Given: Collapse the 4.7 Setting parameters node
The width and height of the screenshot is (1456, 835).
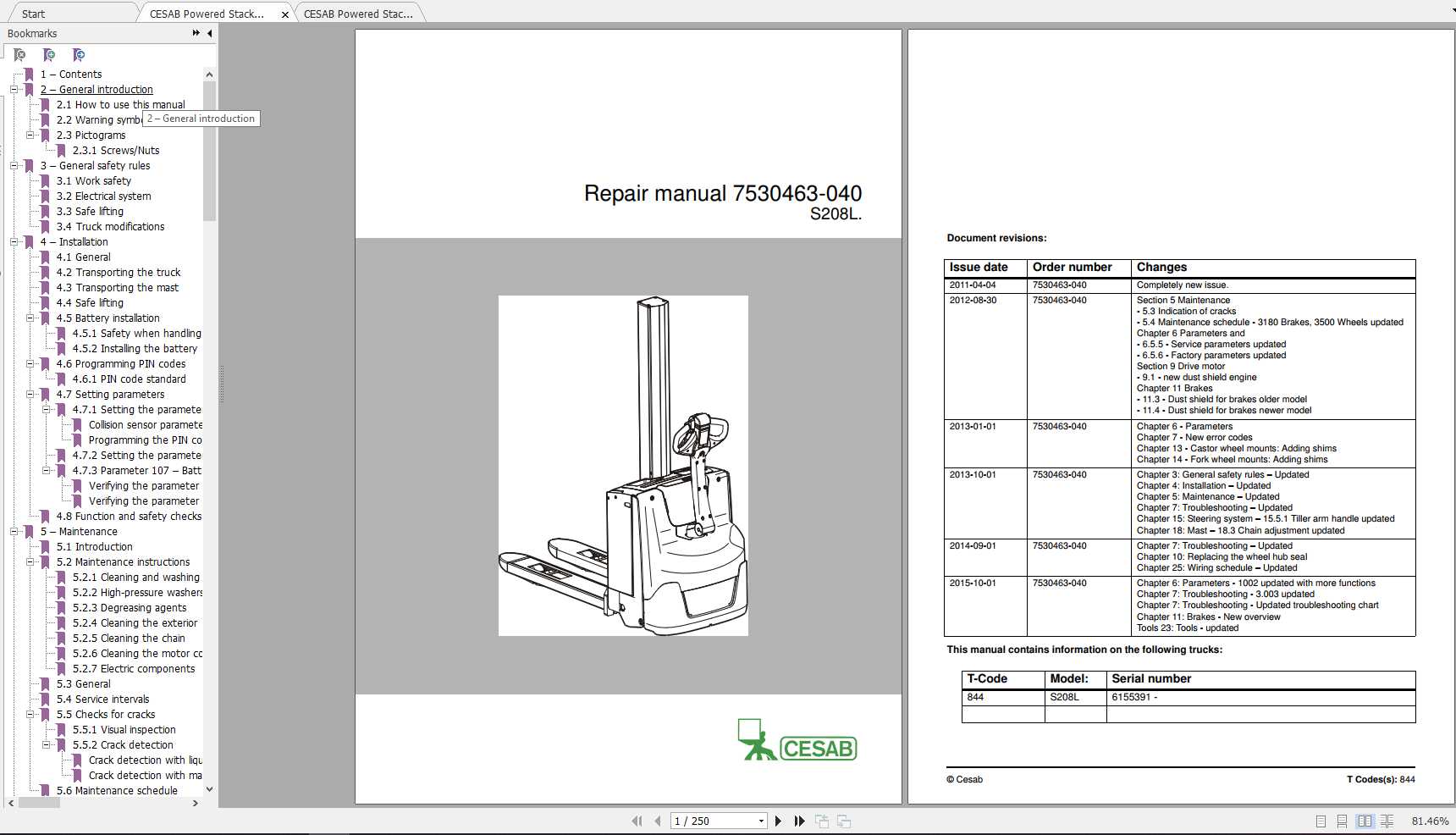Looking at the screenshot, I should pos(30,395).
